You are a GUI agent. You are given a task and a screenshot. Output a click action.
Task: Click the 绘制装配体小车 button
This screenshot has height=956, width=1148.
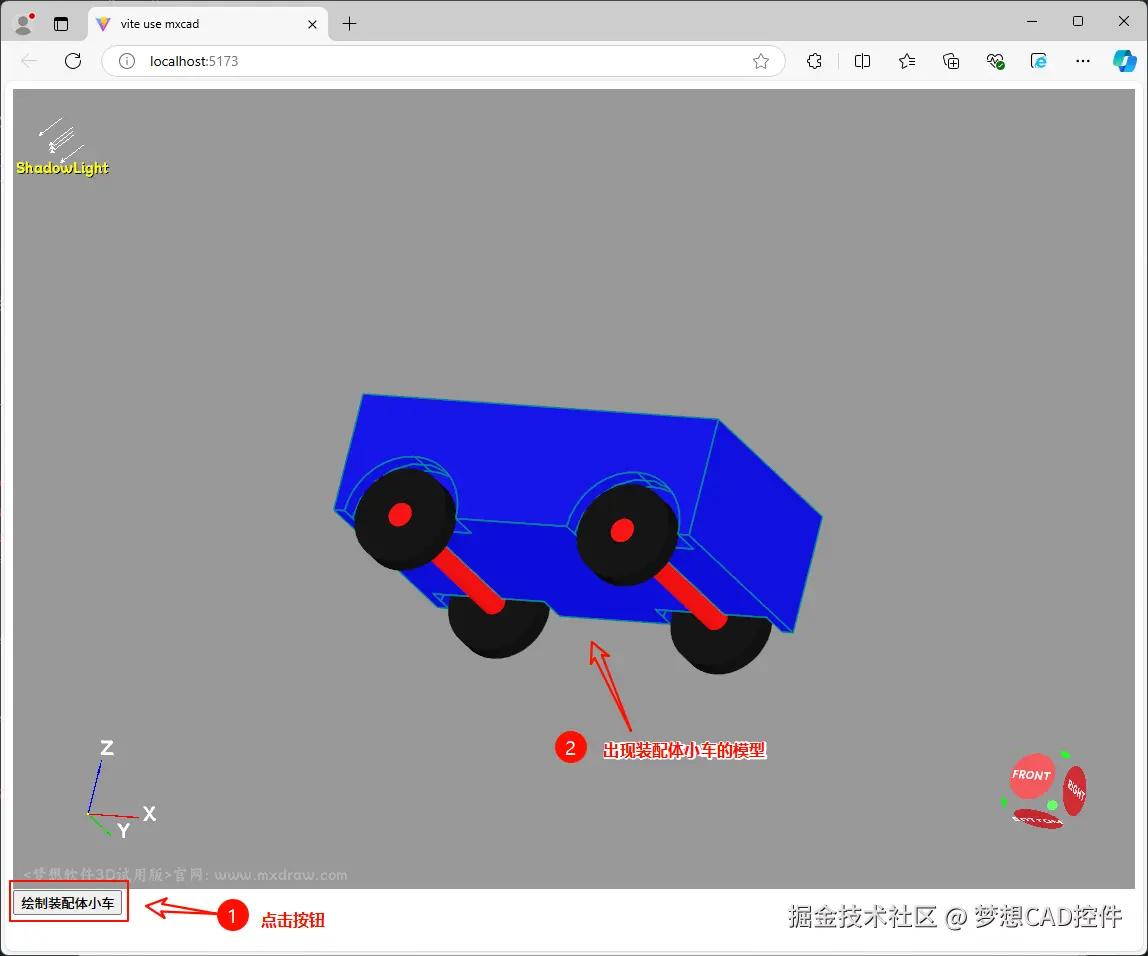coord(67,902)
